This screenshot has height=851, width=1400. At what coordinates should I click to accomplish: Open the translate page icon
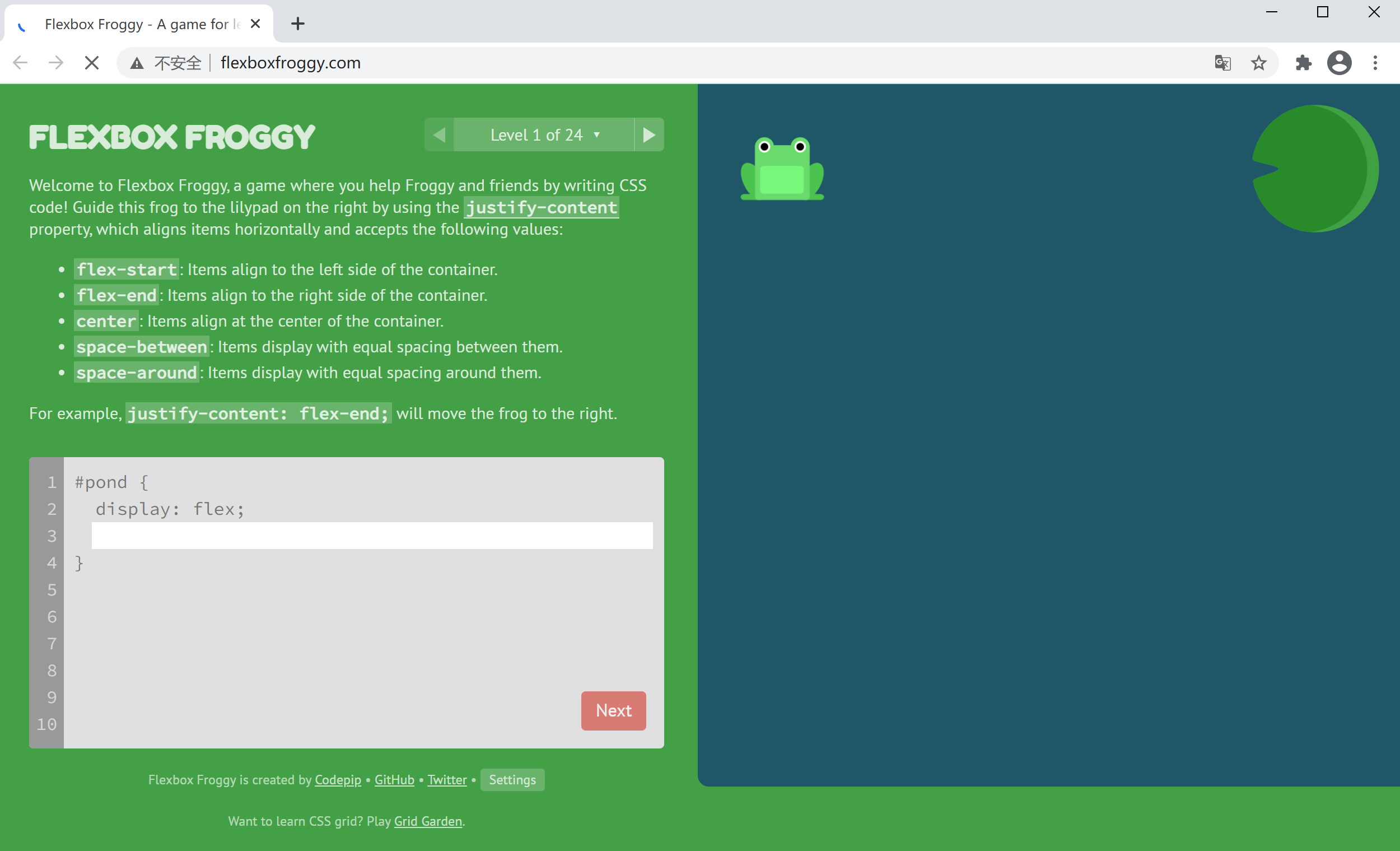[1222, 63]
